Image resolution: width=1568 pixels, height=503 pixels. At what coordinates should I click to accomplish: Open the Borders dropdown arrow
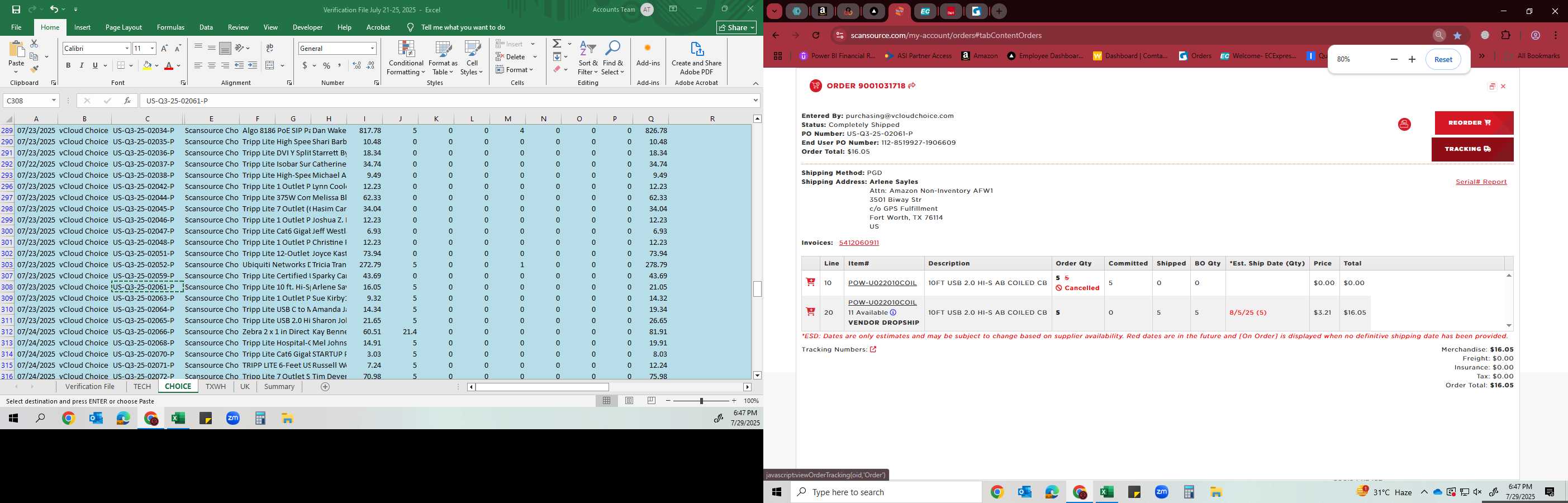(131, 65)
